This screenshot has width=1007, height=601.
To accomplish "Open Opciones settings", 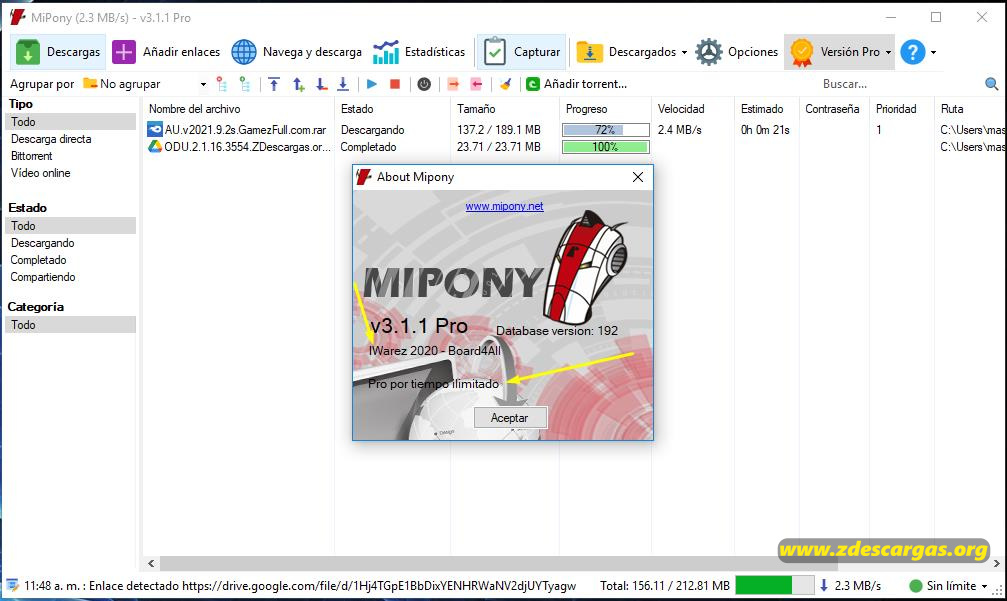I will click(737, 52).
